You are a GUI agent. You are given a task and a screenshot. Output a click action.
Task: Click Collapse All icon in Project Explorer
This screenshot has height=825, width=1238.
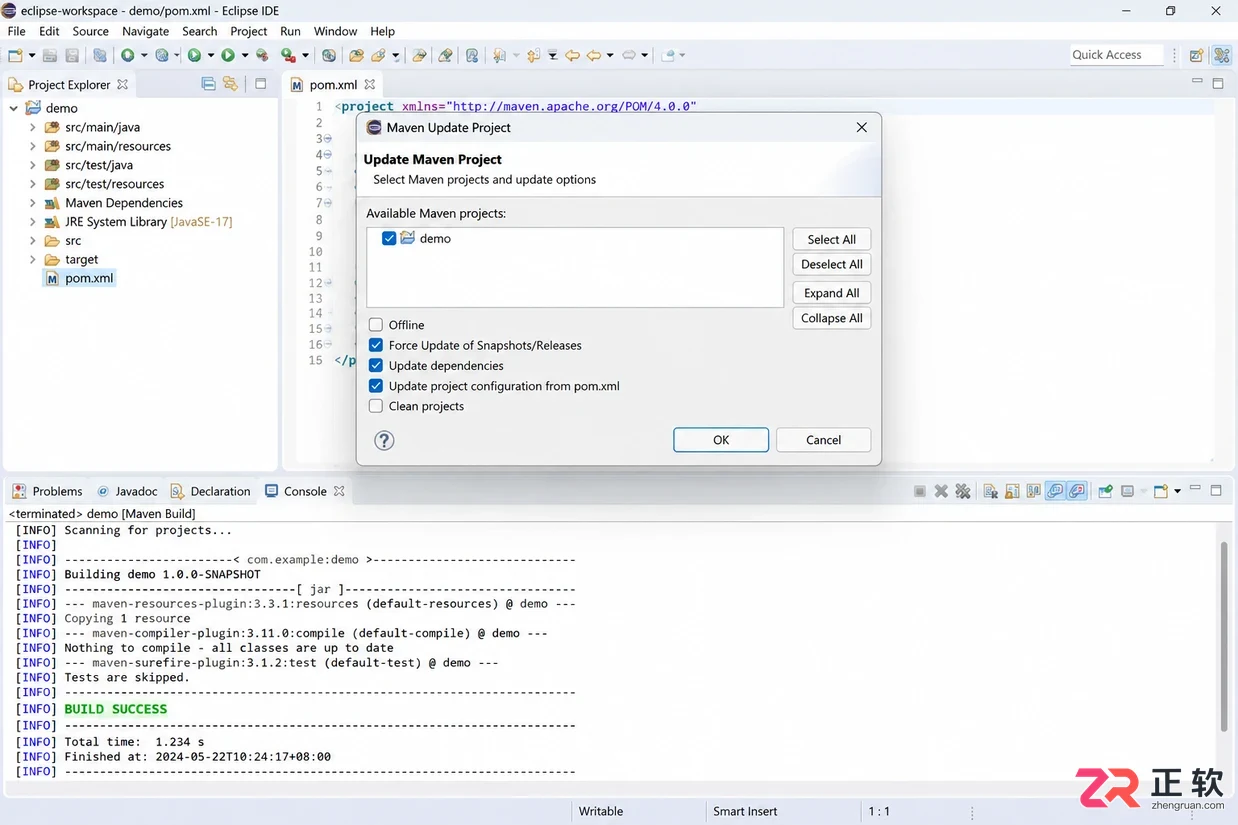[208, 84]
